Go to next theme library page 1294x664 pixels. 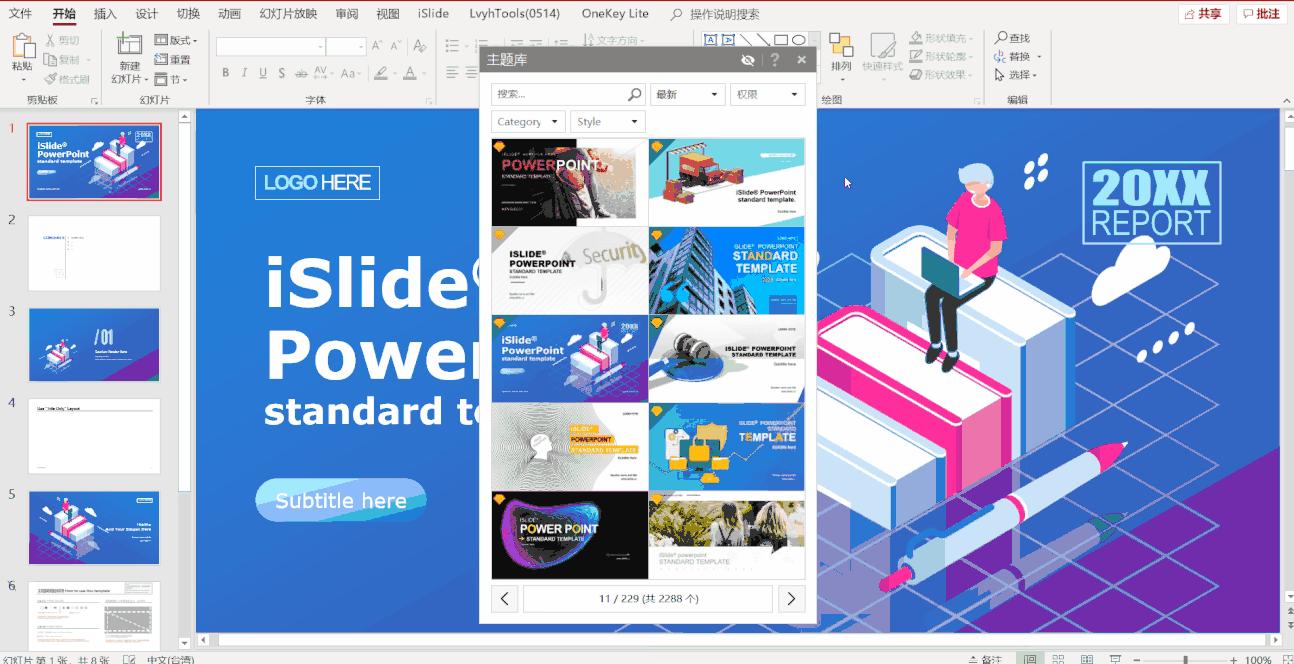pyautogui.click(x=791, y=599)
